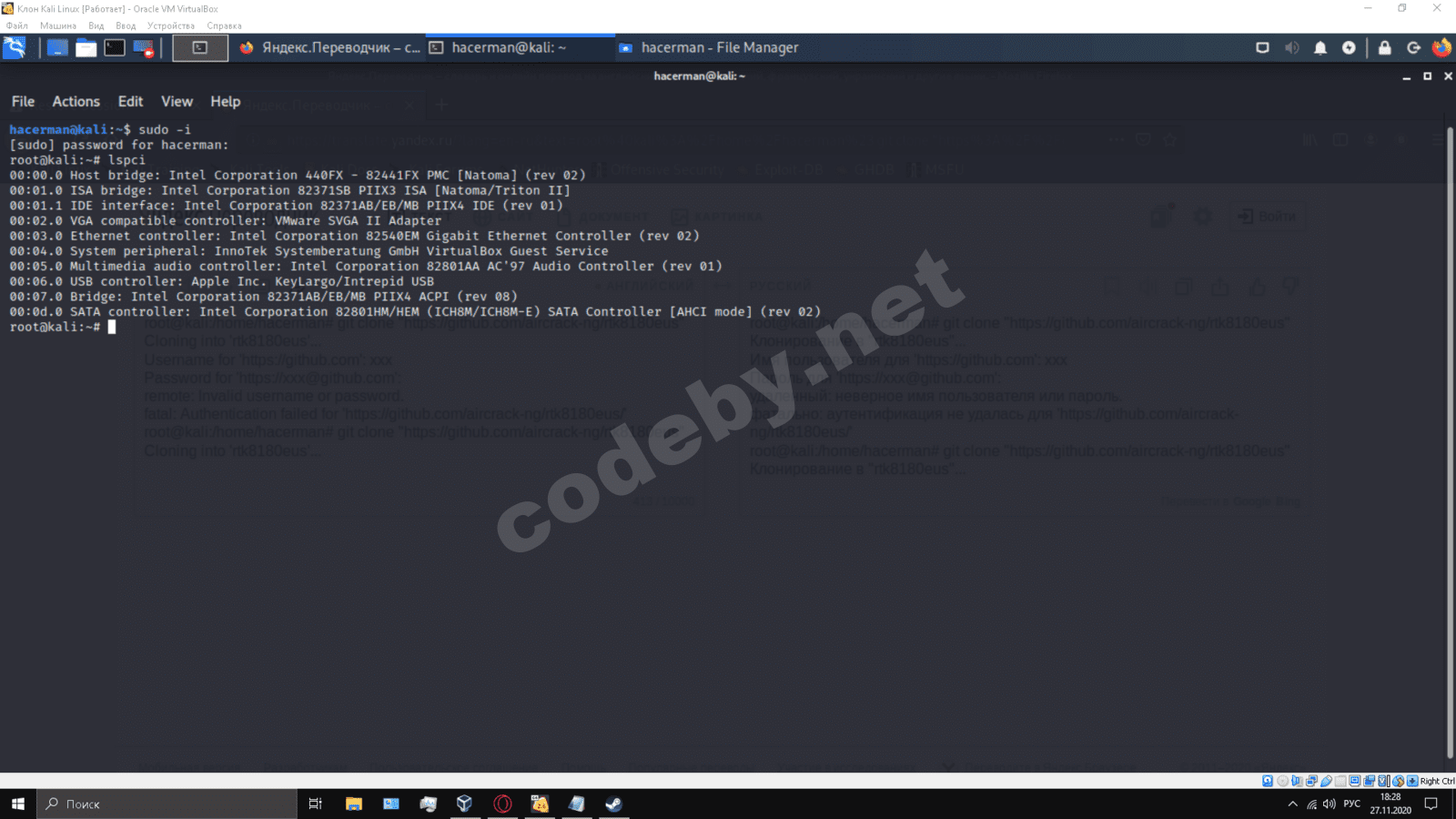Open the terminal Help menu
Viewport: 1456px width, 819px height.
coord(226,102)
